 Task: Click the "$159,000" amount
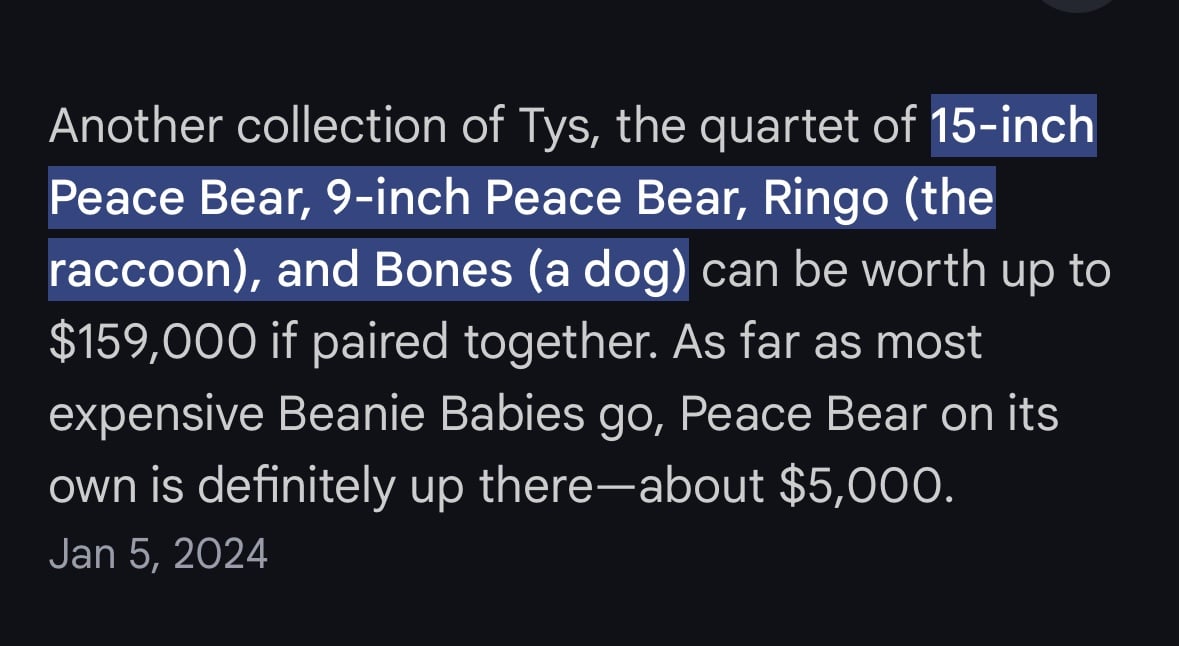click(153, 343)
